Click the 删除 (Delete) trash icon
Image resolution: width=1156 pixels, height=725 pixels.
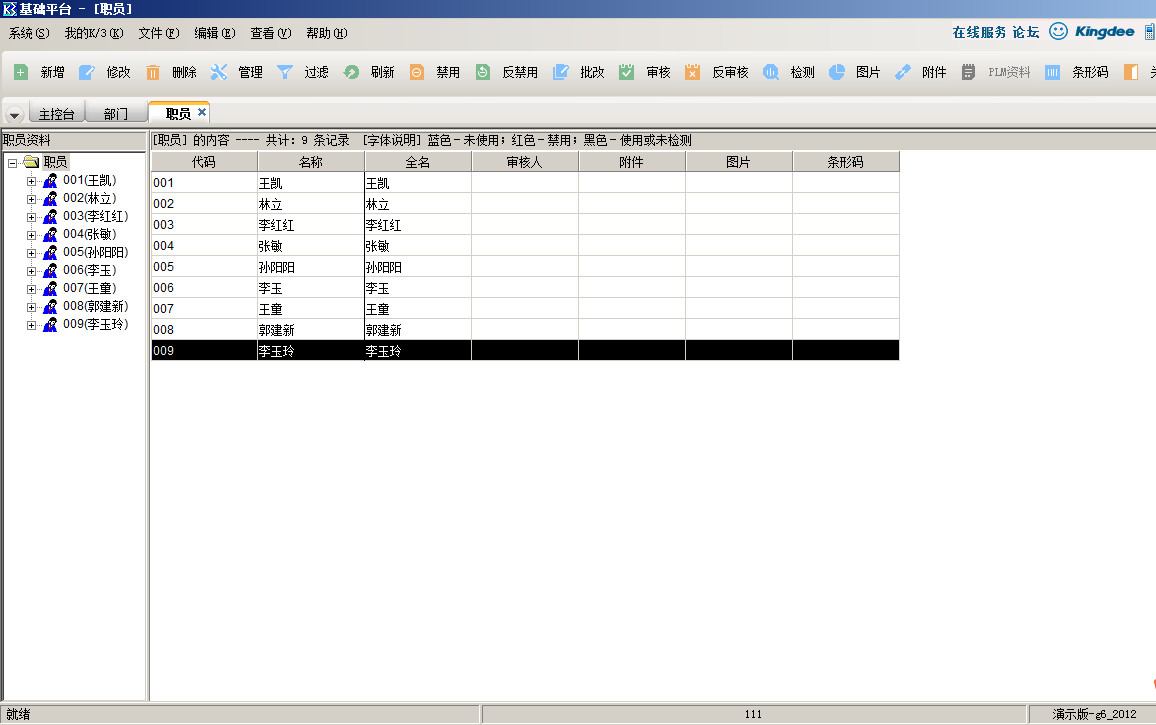click(153, 72)
